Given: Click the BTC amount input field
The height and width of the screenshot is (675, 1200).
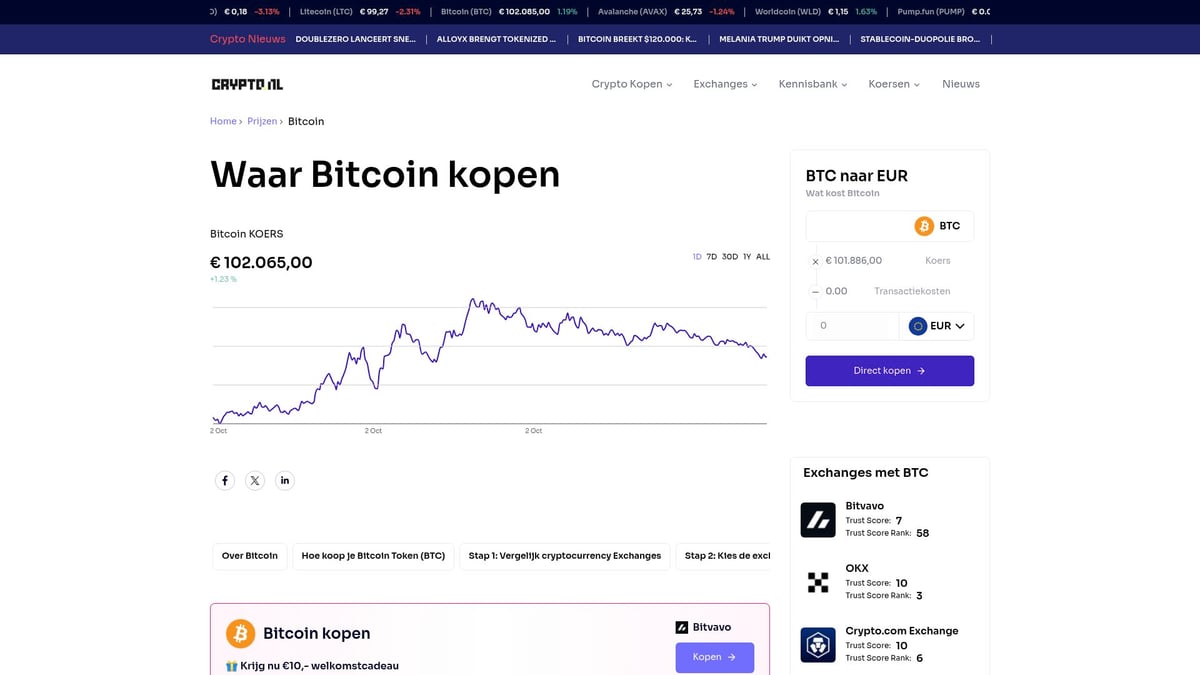Looking at the screenshot, I should 858,226.
